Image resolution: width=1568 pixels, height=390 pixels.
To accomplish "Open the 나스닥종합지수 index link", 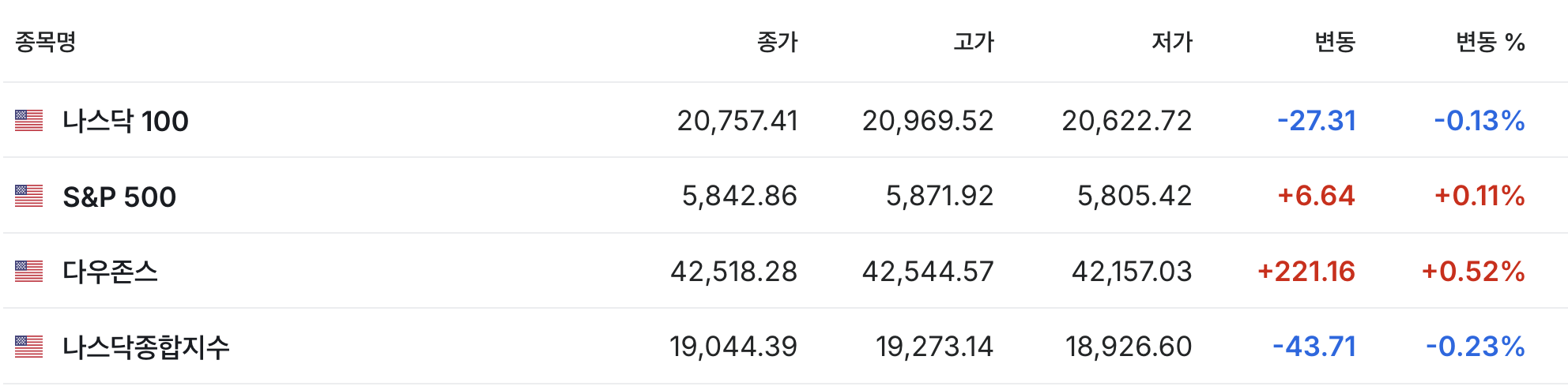I will 146,347.
